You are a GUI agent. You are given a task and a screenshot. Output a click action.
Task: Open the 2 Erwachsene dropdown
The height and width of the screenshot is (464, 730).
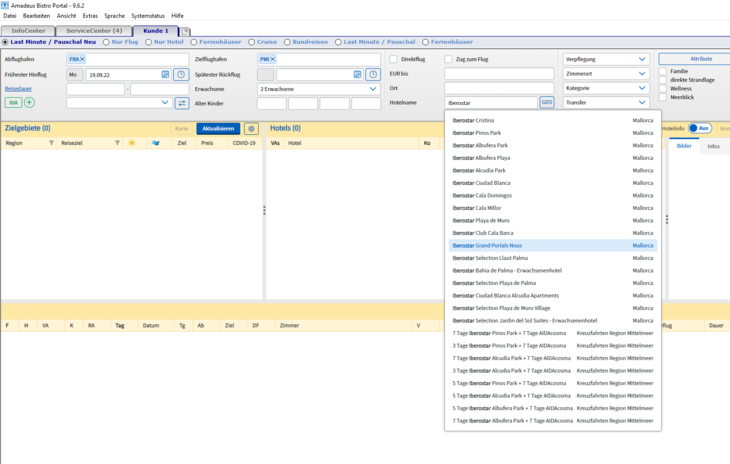[319, 89]
